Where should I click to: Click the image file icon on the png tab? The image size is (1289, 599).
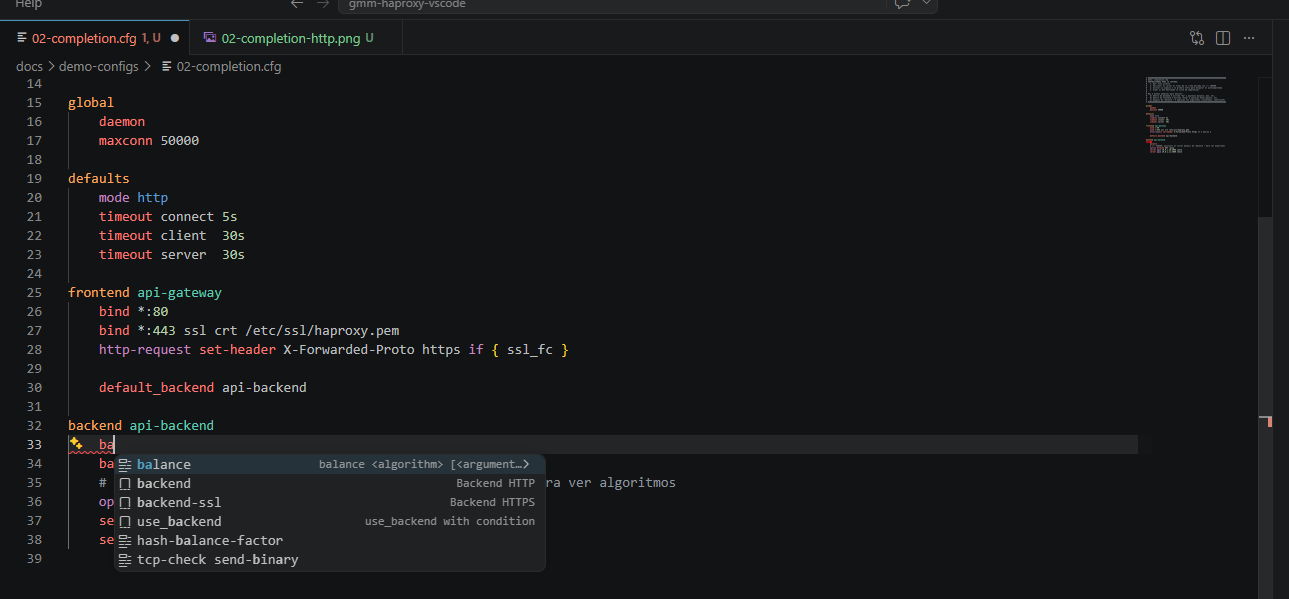[209, 37]
